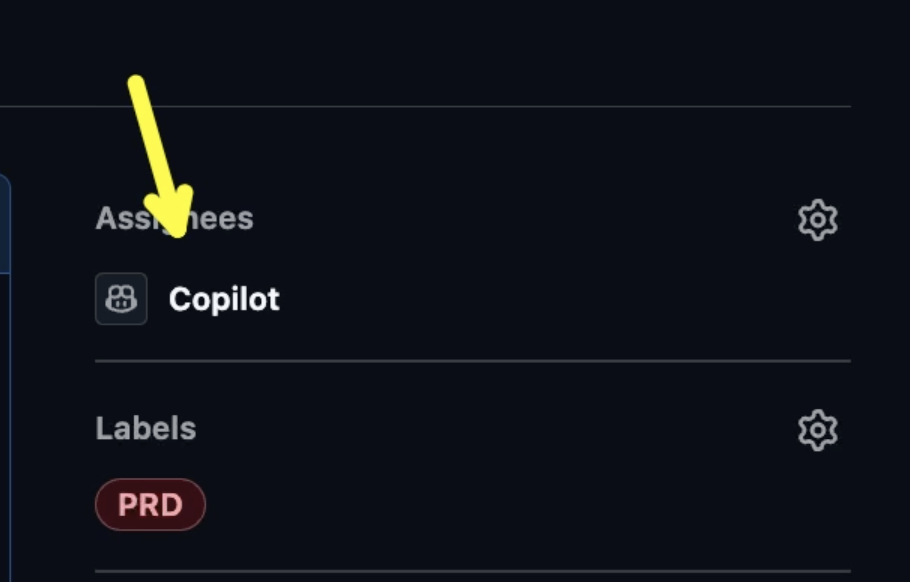
Task: Open Copilot's profile from the assignee name
Action: coord(224,299)
